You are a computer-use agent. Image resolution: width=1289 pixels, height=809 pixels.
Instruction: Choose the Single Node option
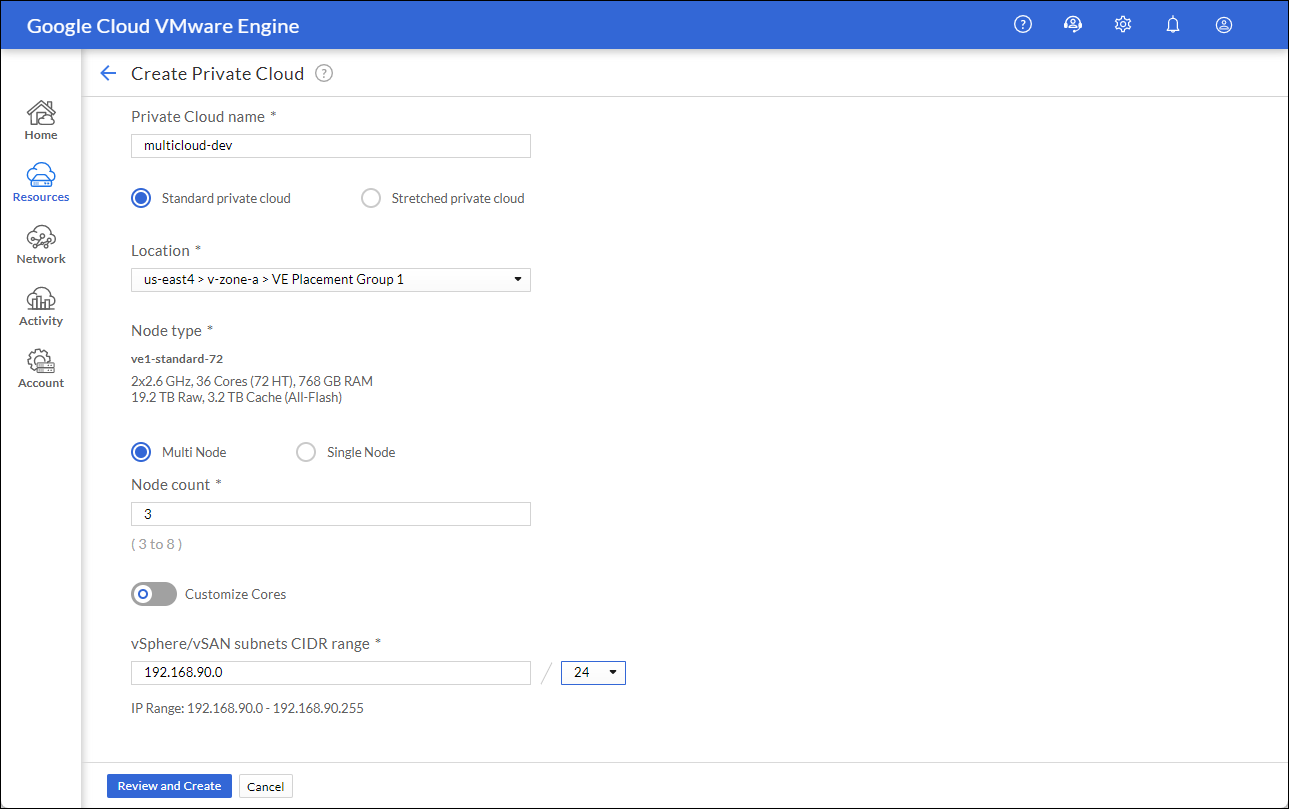[x=306, y=452]
